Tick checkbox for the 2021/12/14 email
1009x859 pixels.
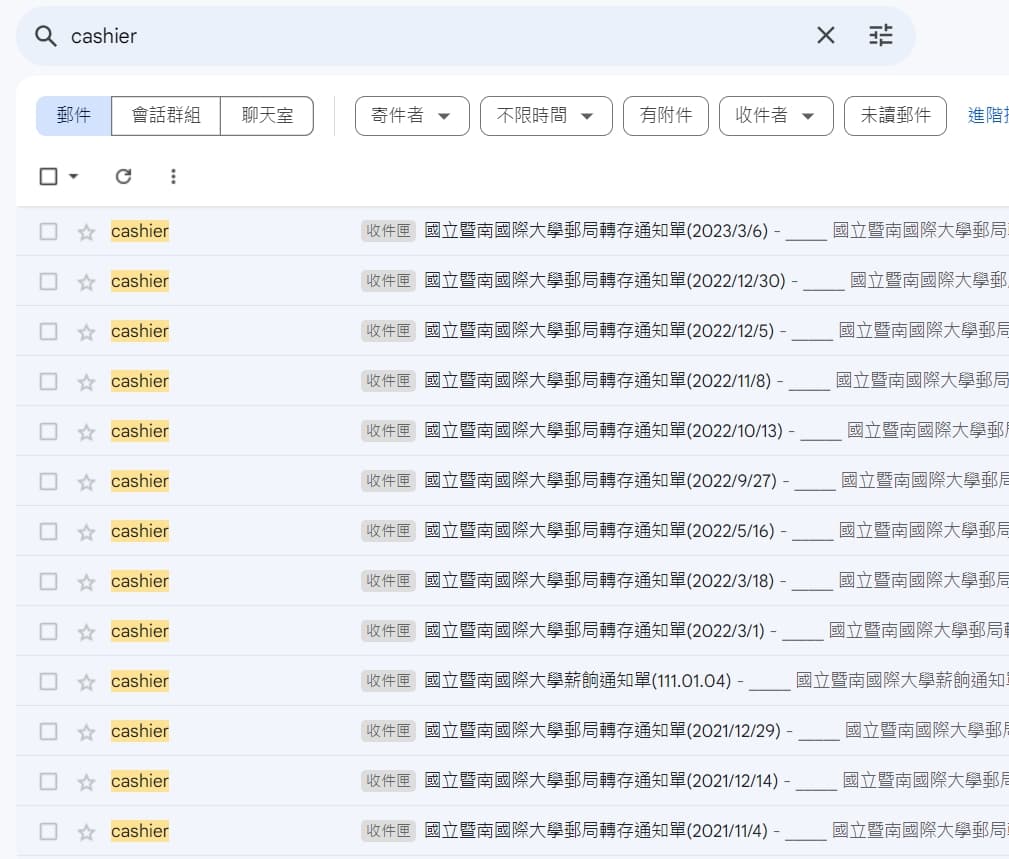[48, 781]
